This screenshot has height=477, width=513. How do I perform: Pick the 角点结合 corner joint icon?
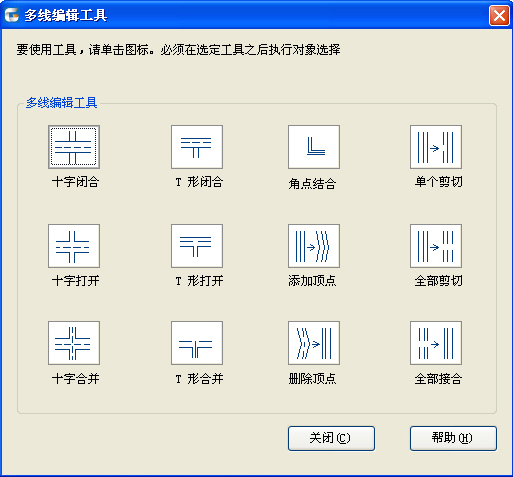(x=314, y=147)
